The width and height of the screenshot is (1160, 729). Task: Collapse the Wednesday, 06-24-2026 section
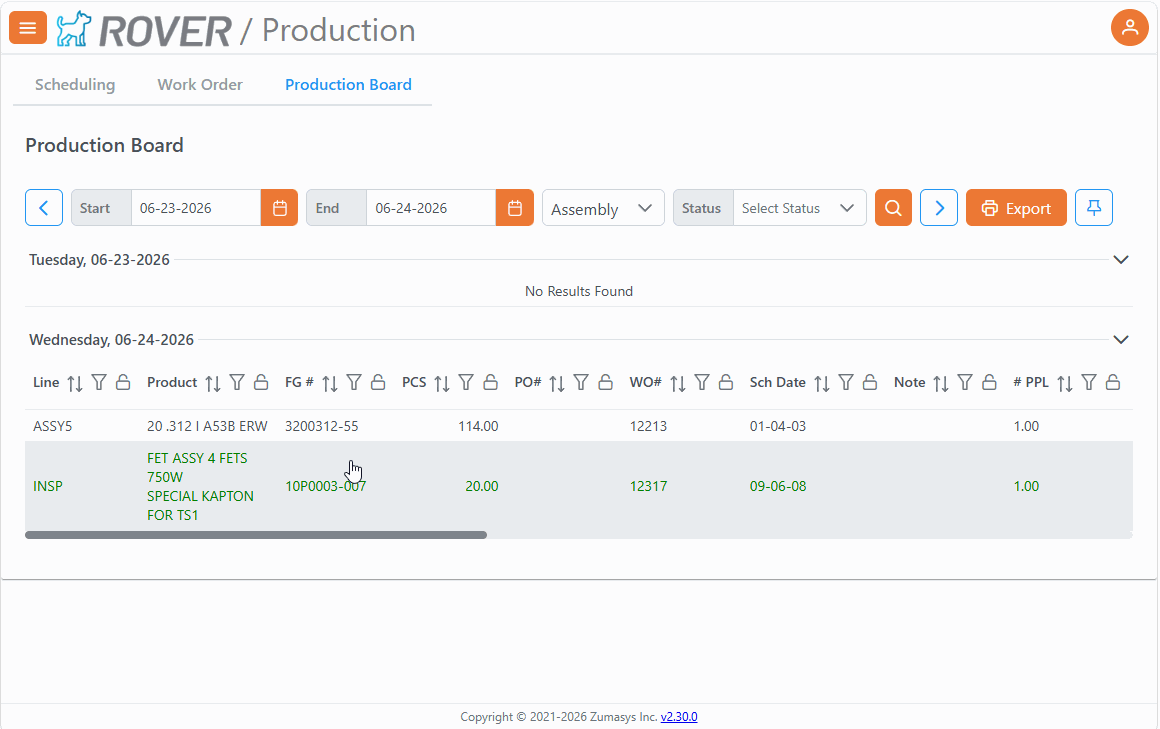point(1121,340)
